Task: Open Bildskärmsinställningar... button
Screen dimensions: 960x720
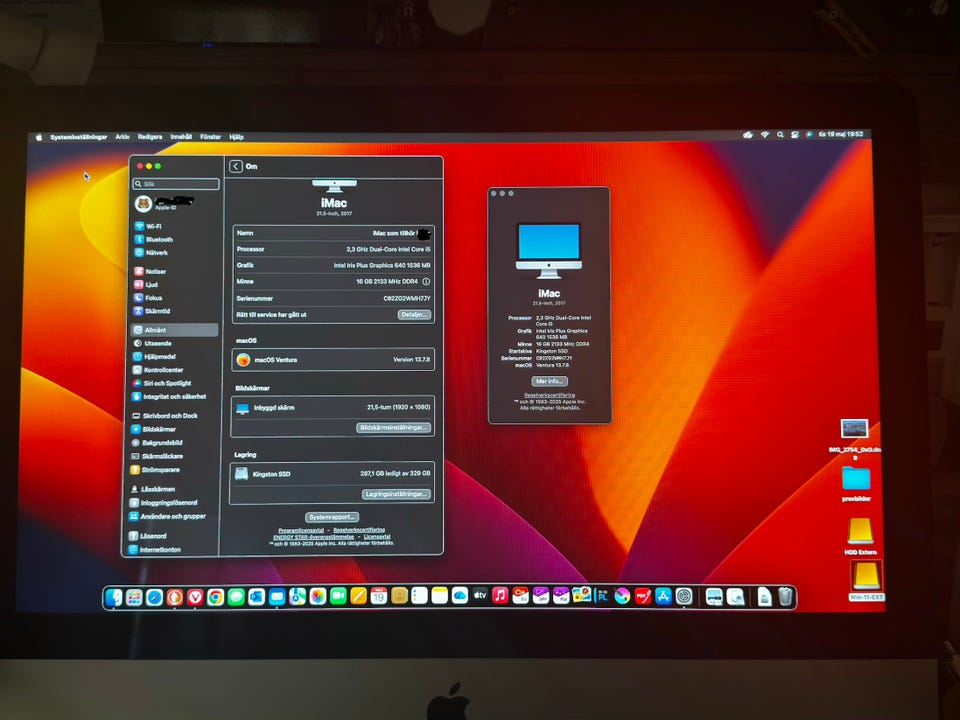Action: (x=394, y=427)
